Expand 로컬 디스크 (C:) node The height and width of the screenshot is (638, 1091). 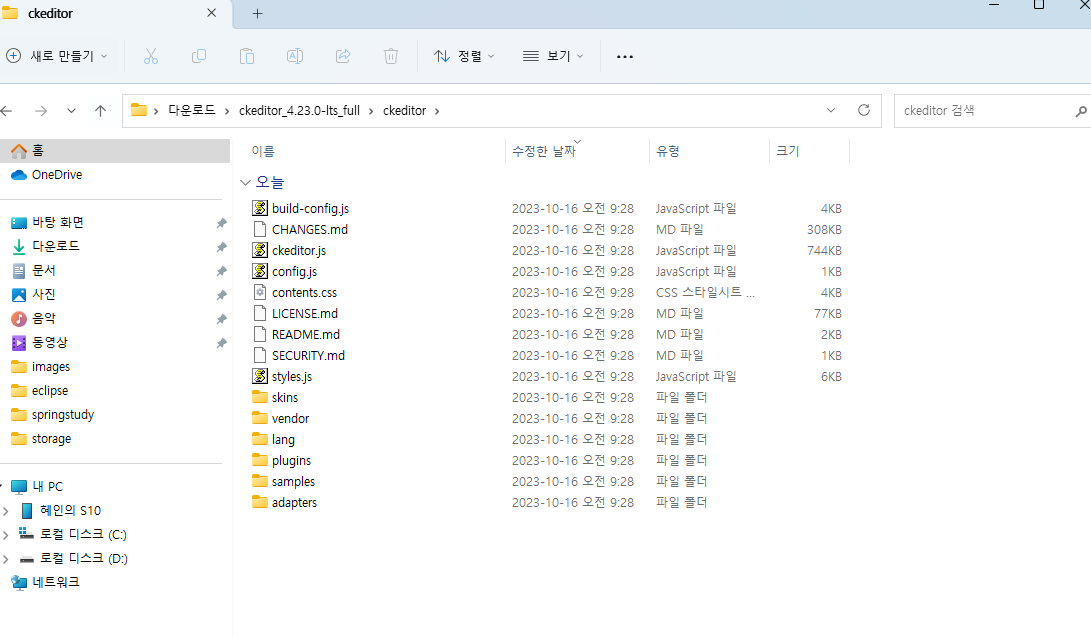[6, 534]
